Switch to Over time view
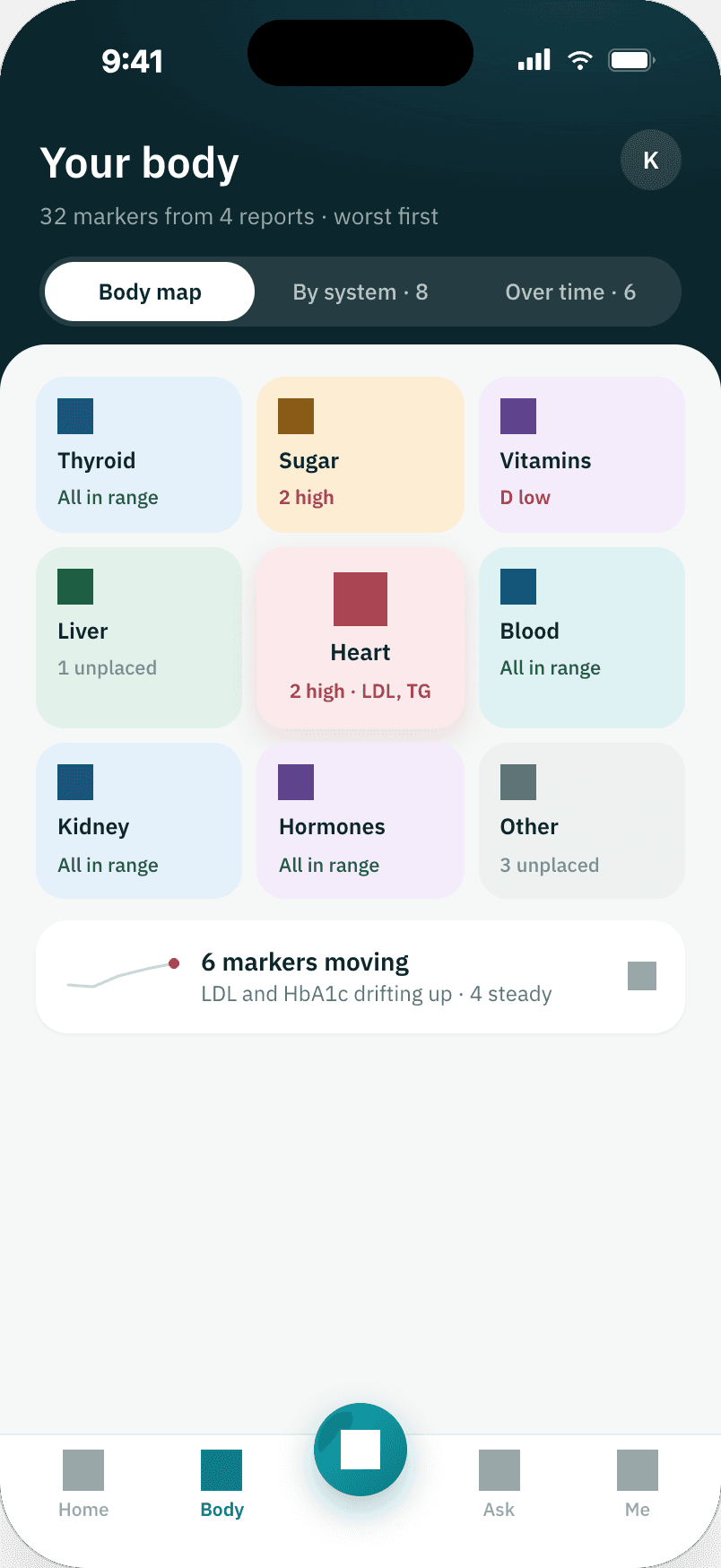This screenshot has width=721, height=1568. click(x=570, y=292)
